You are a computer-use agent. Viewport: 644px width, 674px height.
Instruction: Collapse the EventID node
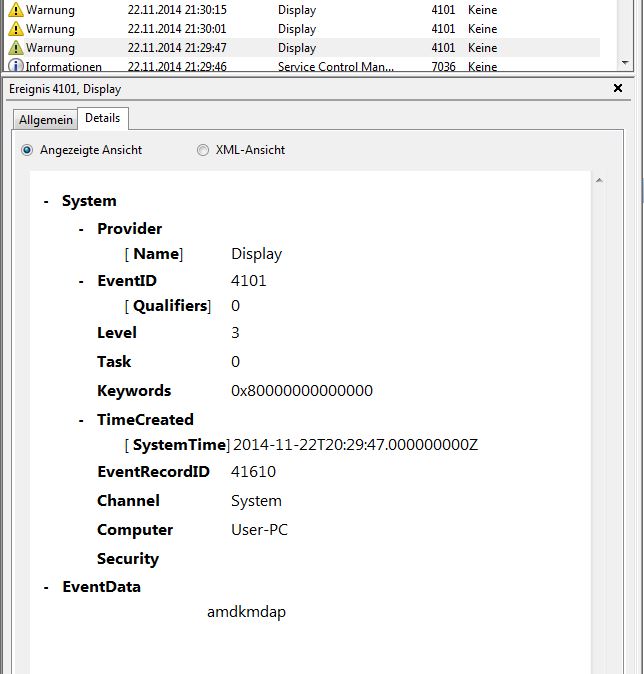tap(81, 281)
